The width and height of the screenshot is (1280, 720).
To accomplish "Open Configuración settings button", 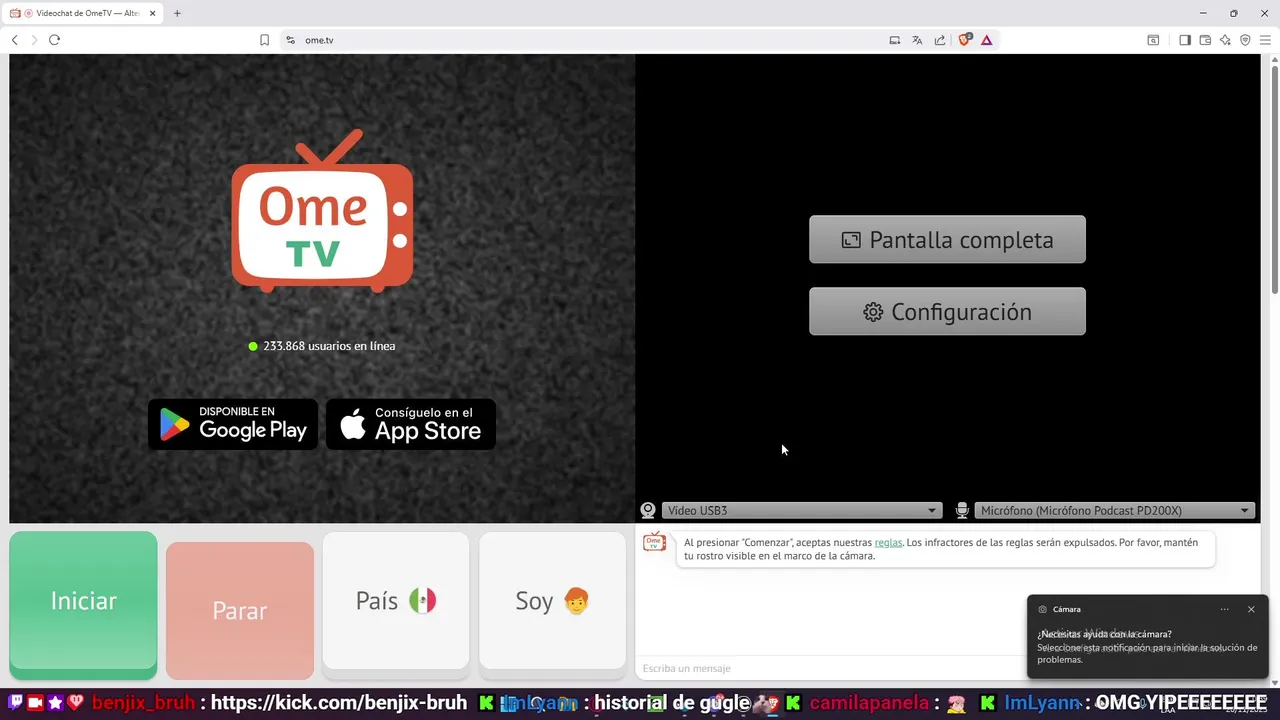I will 947,312.
